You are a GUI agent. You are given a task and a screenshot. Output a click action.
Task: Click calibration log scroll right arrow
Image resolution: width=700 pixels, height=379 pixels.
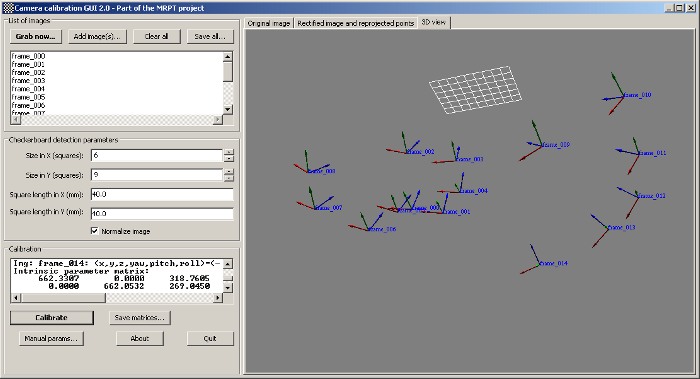pyautogui.click(x=218, y=298)
